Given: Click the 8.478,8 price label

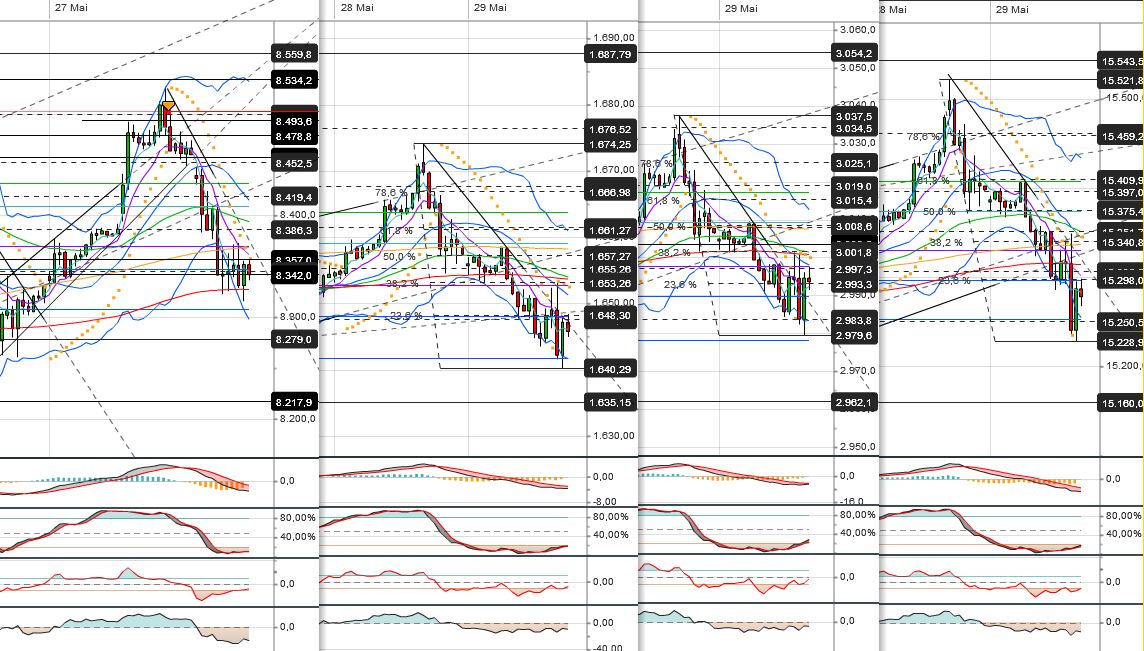Looking at the screenshot, I should click(295, 136).
